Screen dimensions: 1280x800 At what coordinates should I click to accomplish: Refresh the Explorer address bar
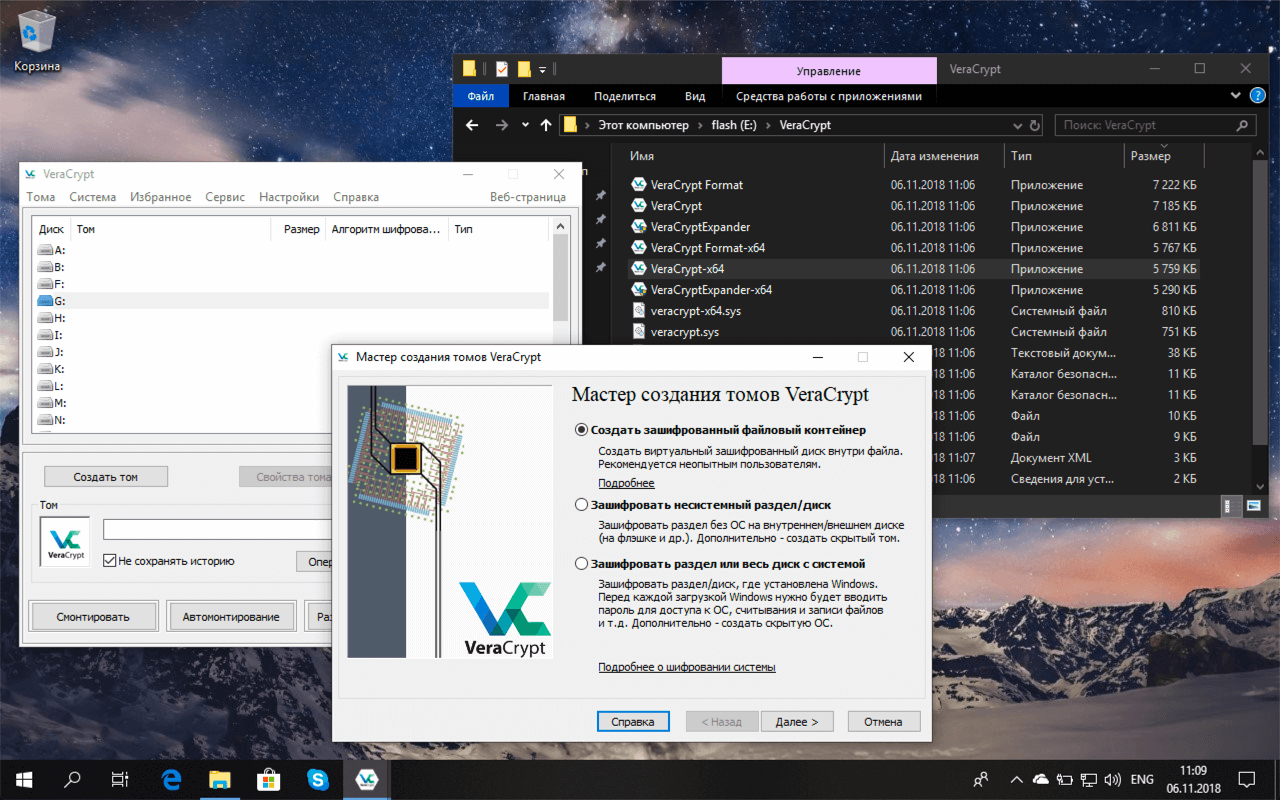[x=1034, y=126]
